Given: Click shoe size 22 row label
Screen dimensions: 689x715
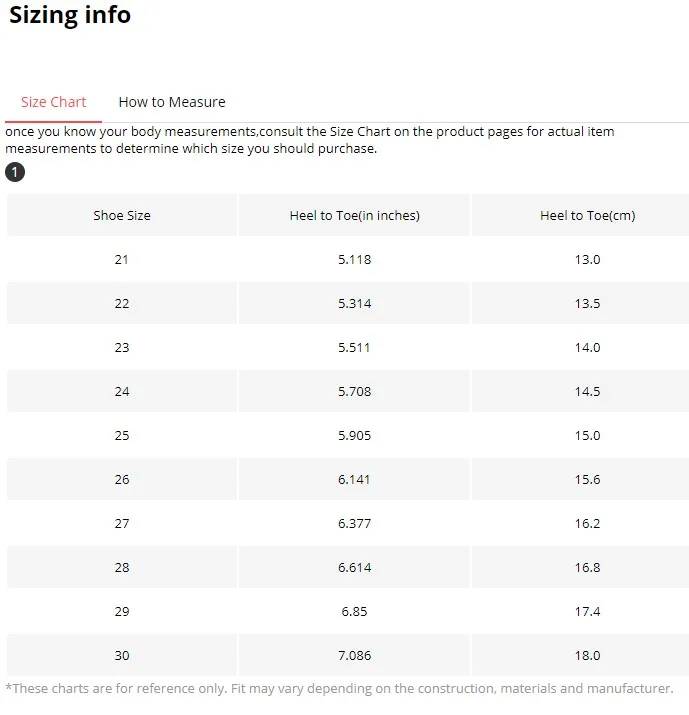Looking at the screenshot, I should click(122, 303).
